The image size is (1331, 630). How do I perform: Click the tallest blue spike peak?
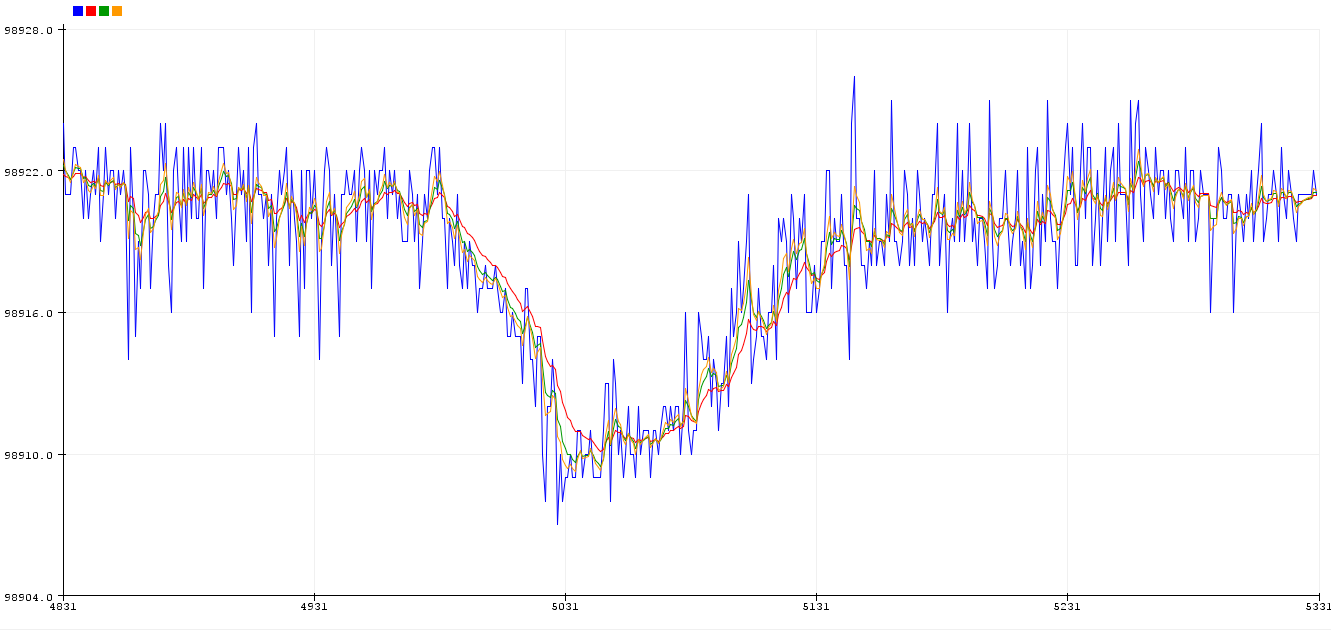click(x=854, y=76)
